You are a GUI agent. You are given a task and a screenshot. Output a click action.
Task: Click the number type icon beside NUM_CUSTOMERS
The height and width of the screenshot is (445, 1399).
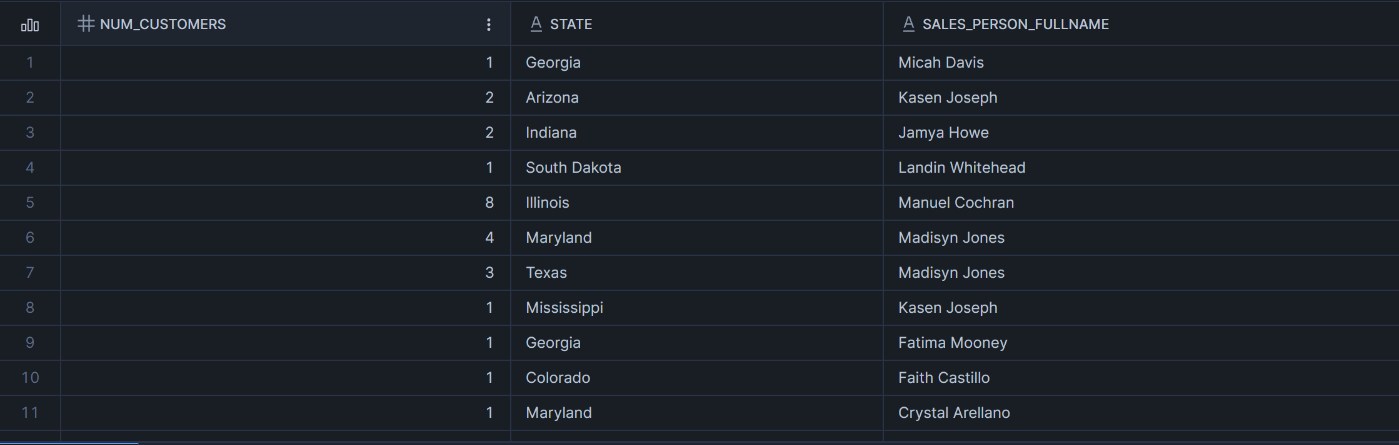pyautogui.click(x=86, y=24)
